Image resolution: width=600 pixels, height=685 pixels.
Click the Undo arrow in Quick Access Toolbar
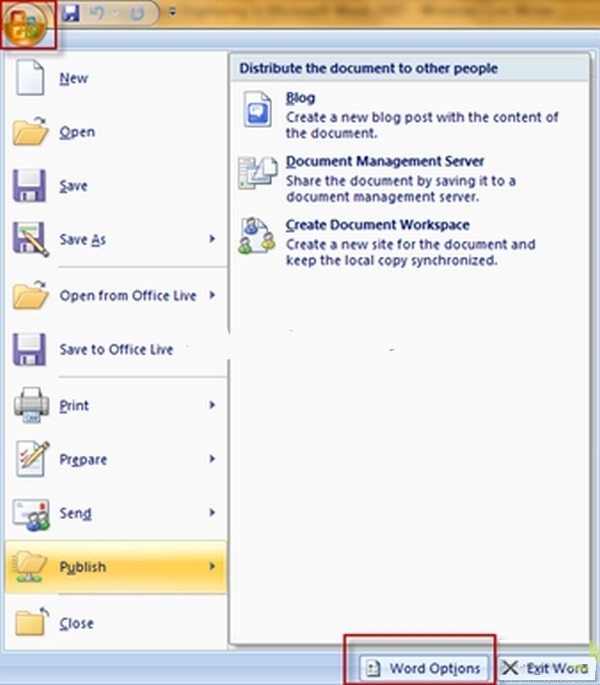click(x=99, y=14)
